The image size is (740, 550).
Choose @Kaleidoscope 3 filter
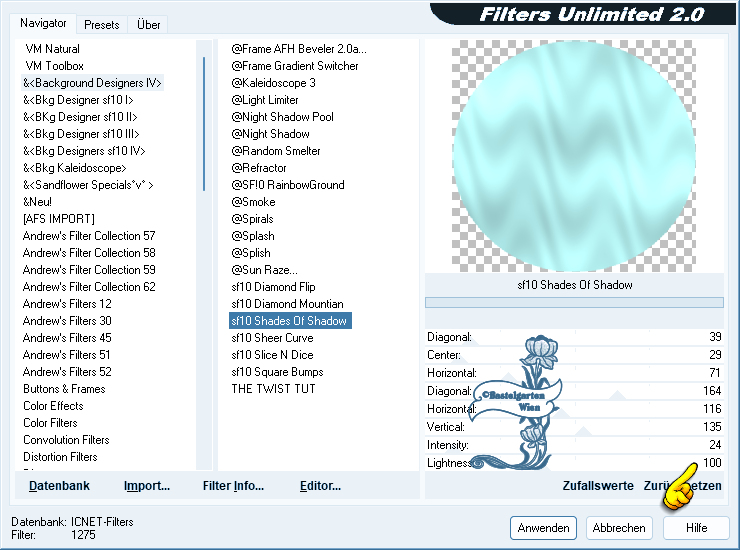(x=273, y=83)
